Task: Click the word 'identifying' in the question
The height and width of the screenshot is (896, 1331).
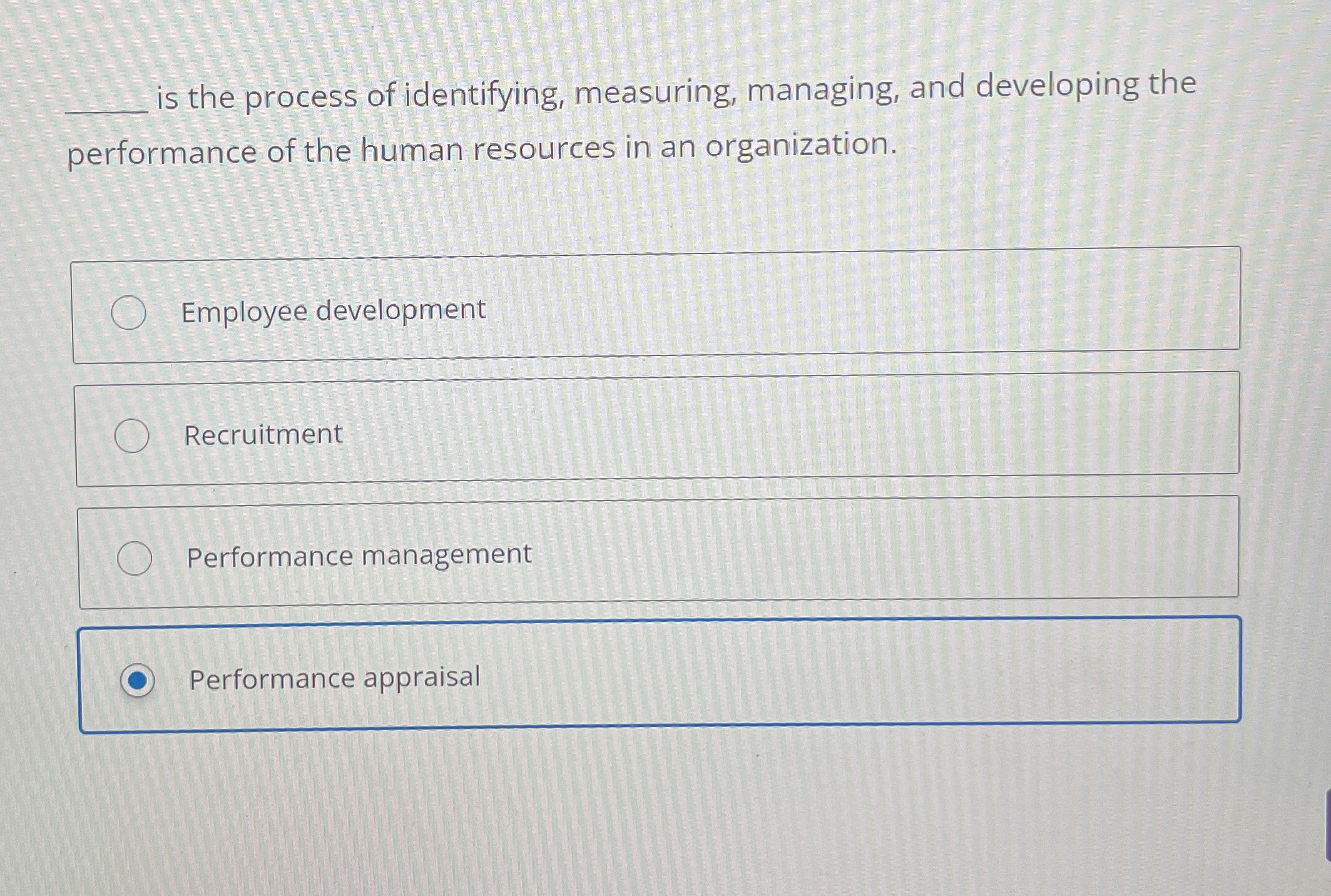Action: [x=482, y=95]
